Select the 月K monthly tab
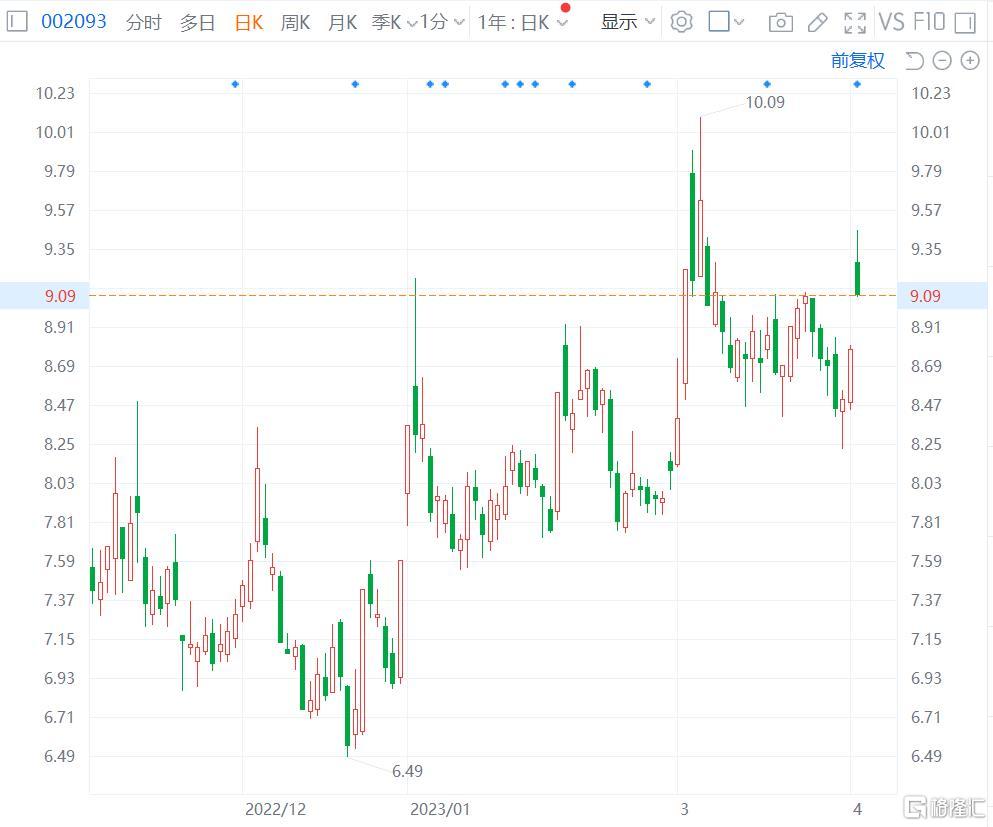The image size is (993, 827). 342,23
